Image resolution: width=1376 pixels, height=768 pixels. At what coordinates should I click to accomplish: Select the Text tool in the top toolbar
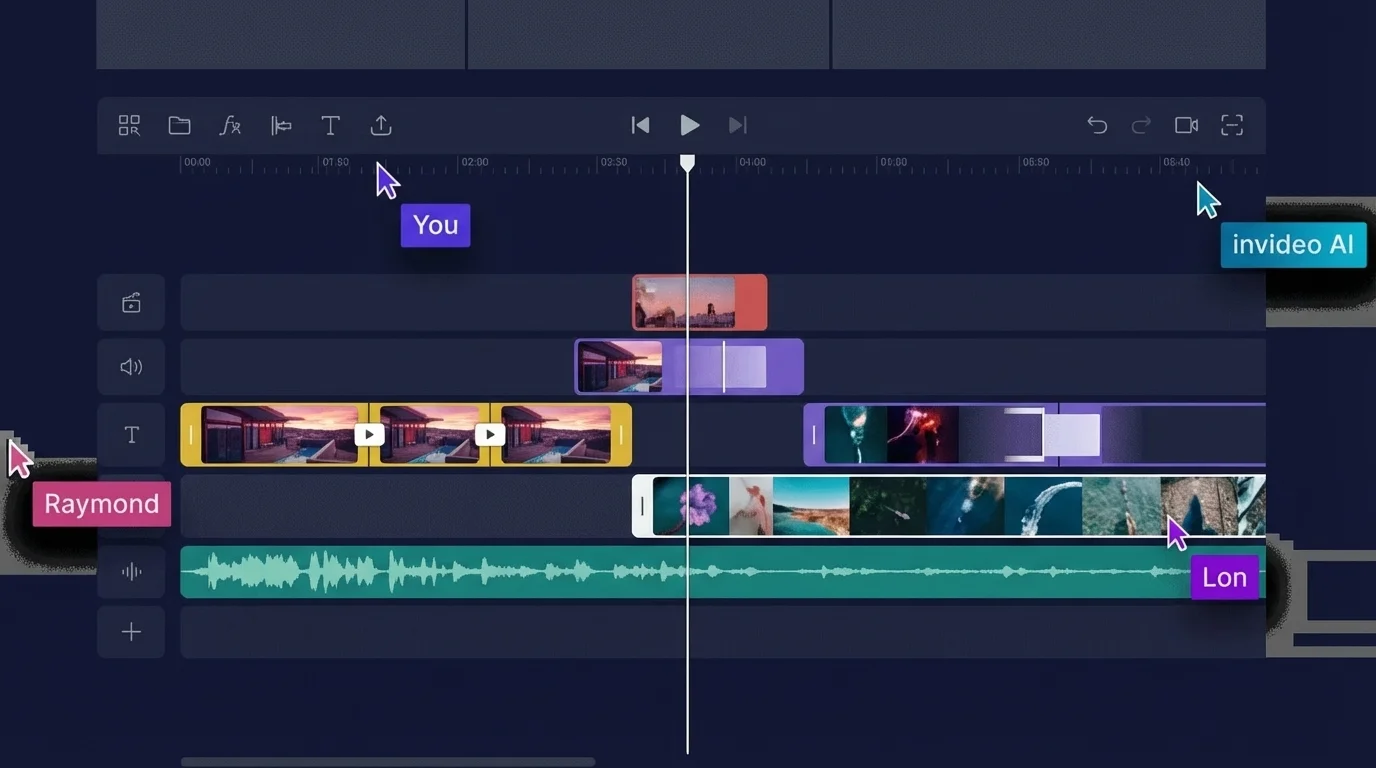pos(330,125)
